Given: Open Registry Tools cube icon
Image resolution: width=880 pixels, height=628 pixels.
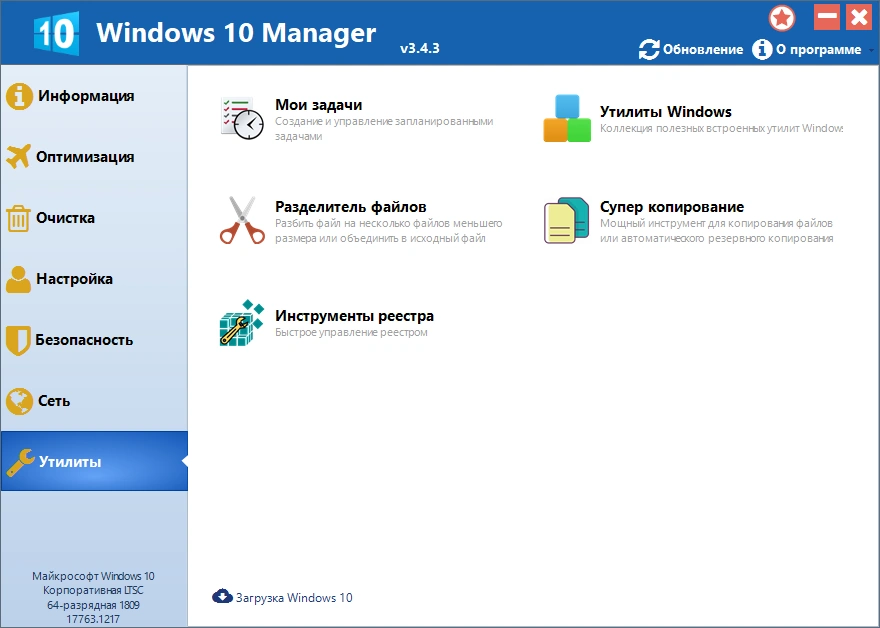Looking at the screenshot, I should pyautogui.click(x=241, y=323).
